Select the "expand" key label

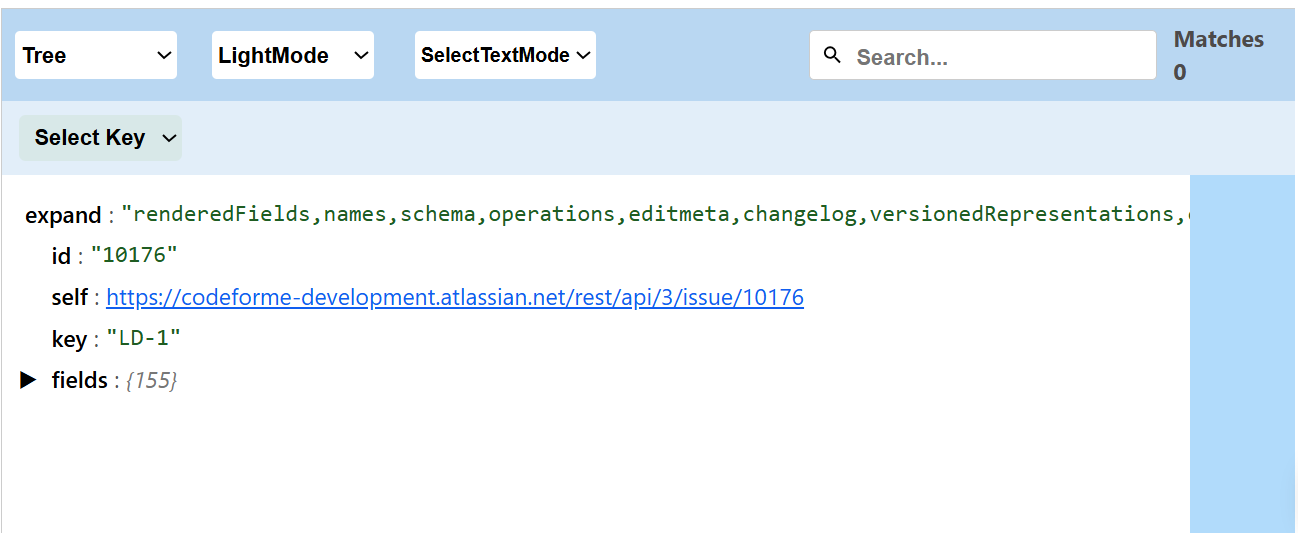point(62,215)
